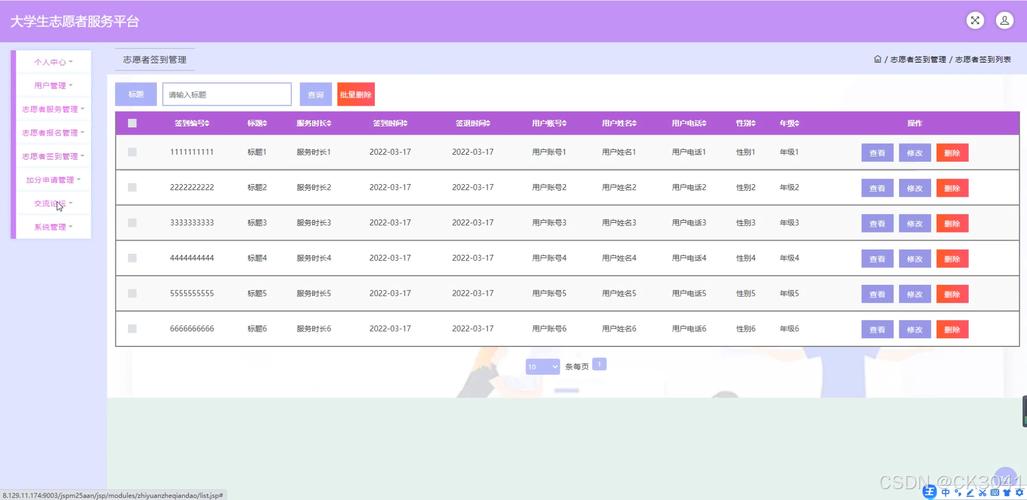
Task: Click 修改 for row 5555555555
Action: 915,294
